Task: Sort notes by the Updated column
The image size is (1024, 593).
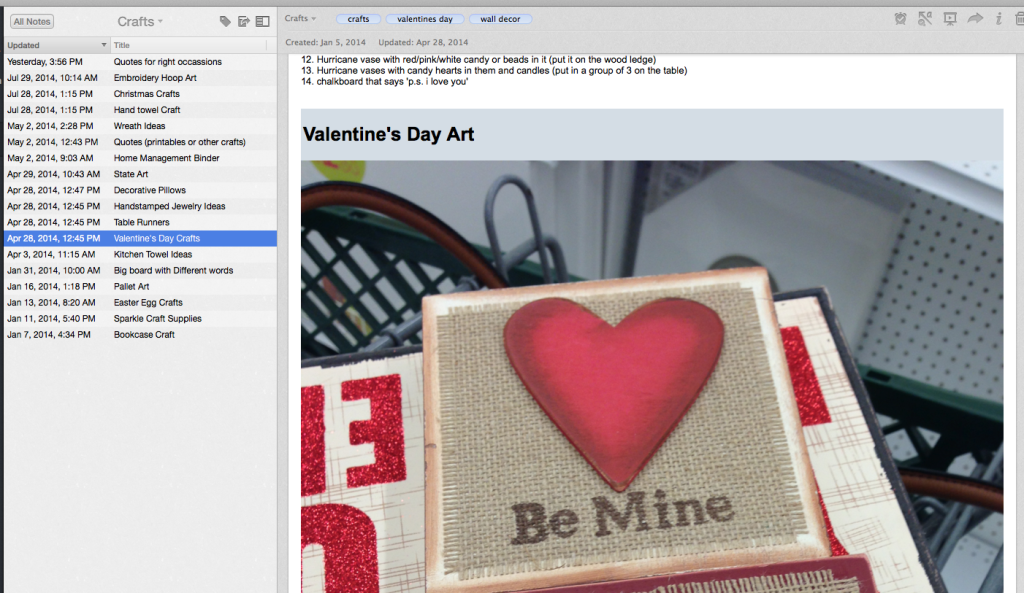Action: click(x=56, y=45)
